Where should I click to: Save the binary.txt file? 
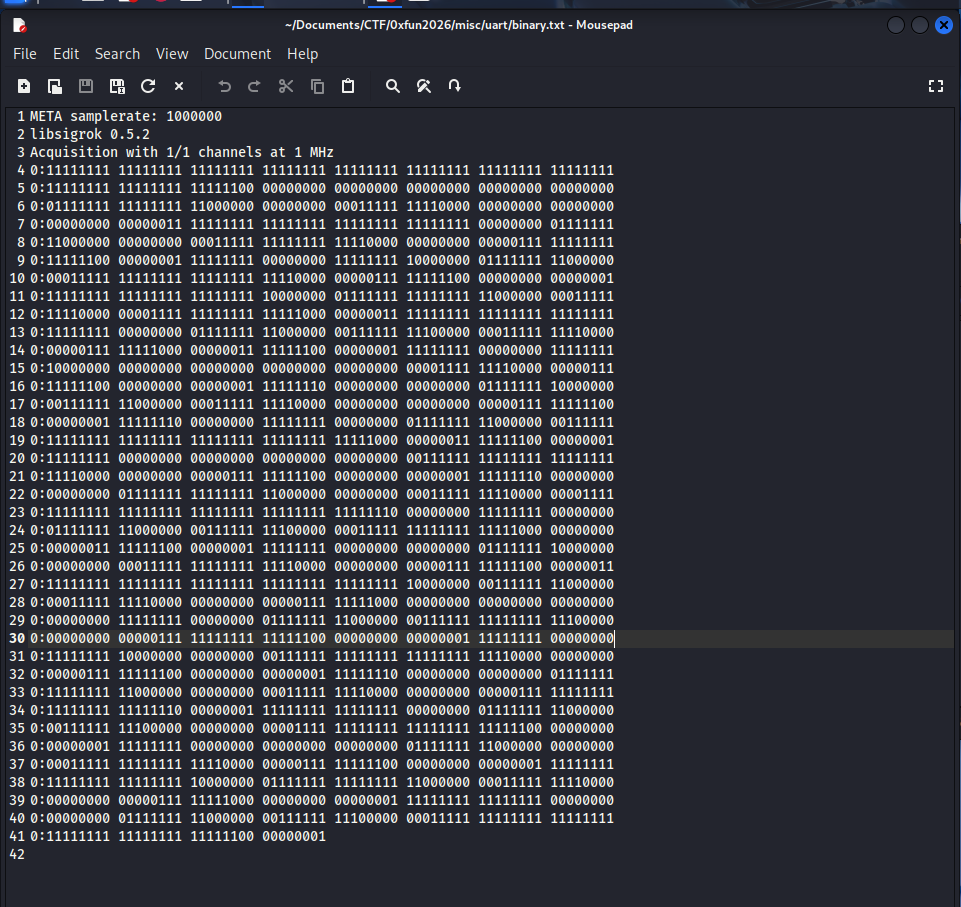click(x=86, y=86)
